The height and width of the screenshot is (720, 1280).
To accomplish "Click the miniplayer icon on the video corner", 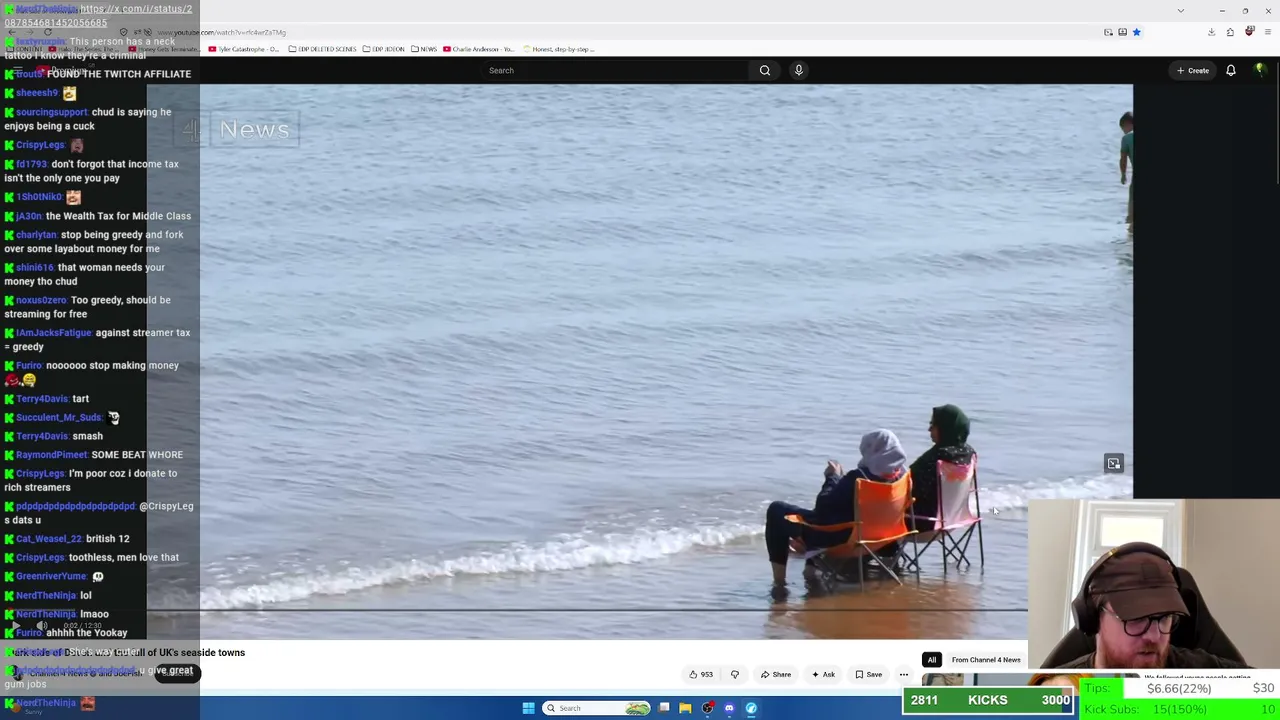I will pyautogui.click(x=1113, y=463).
